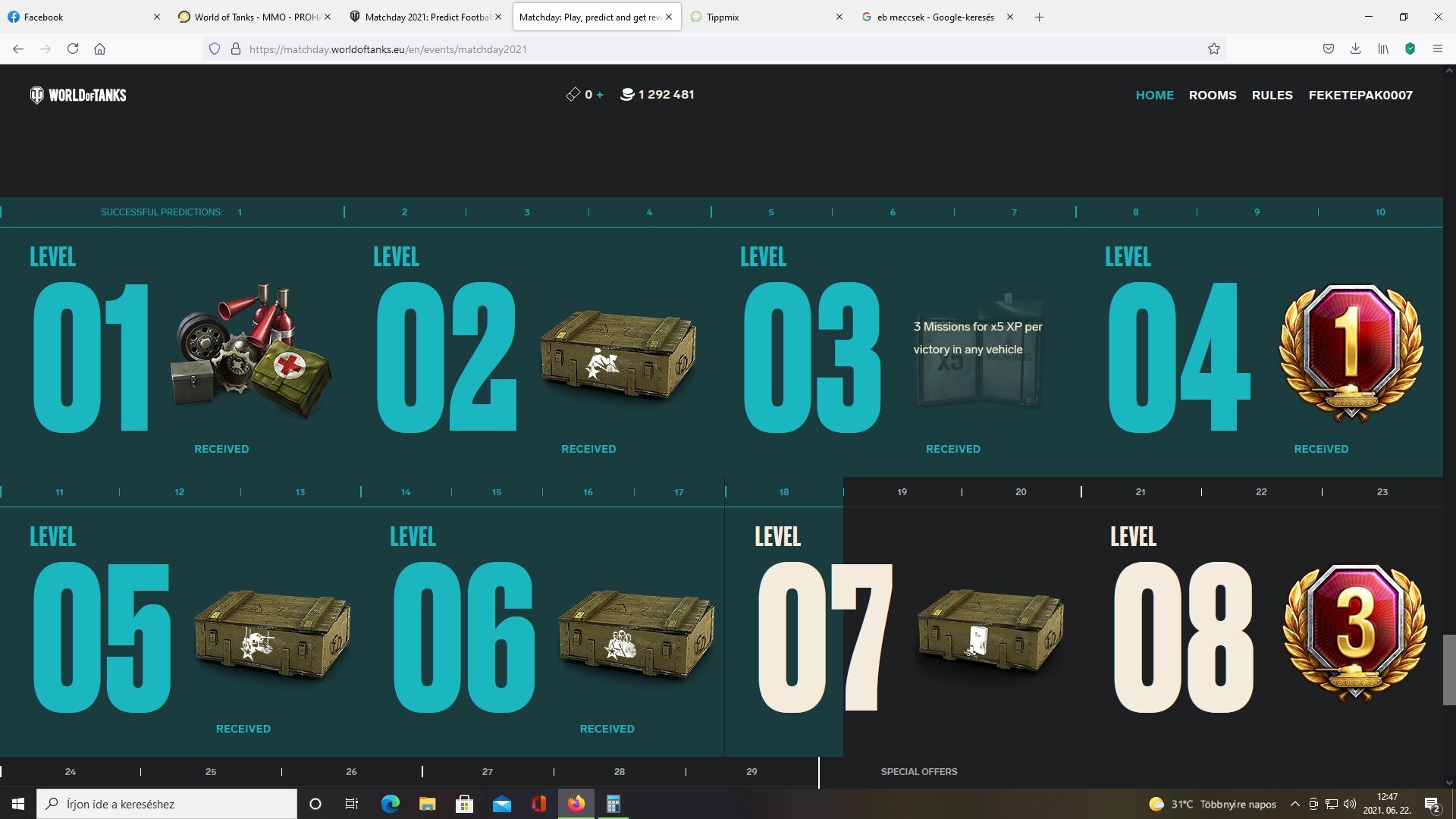Click prediction marker 18 on the progress bar
The width and height of the screenshot is (1456, 819).
[783, 492]
